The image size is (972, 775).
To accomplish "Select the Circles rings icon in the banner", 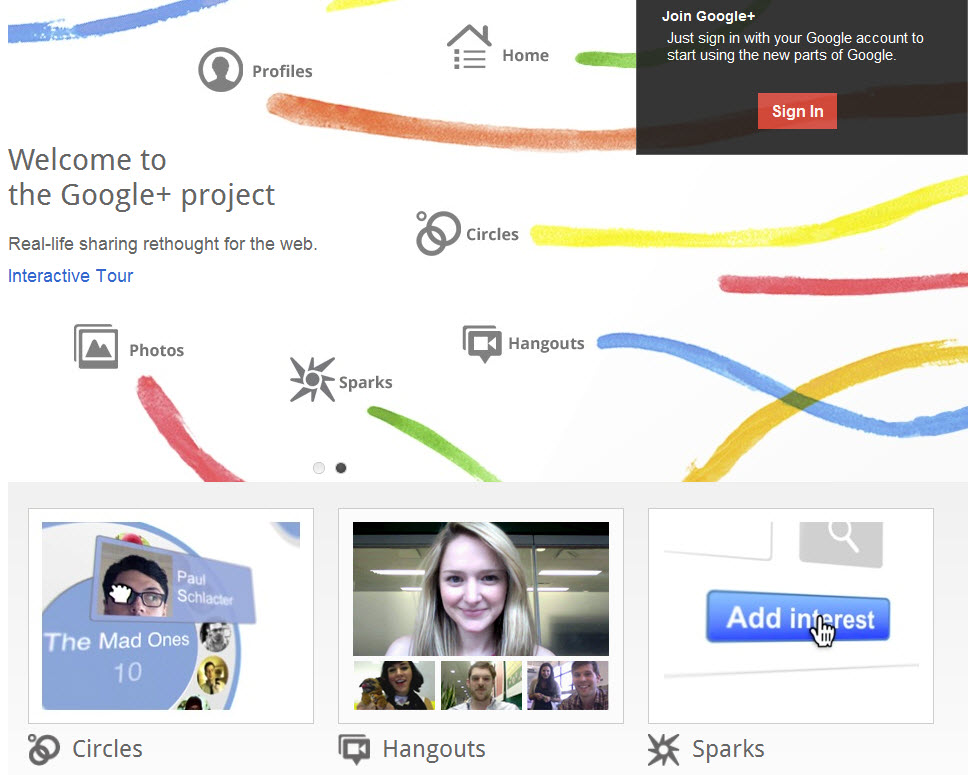I will click(438, 233).
